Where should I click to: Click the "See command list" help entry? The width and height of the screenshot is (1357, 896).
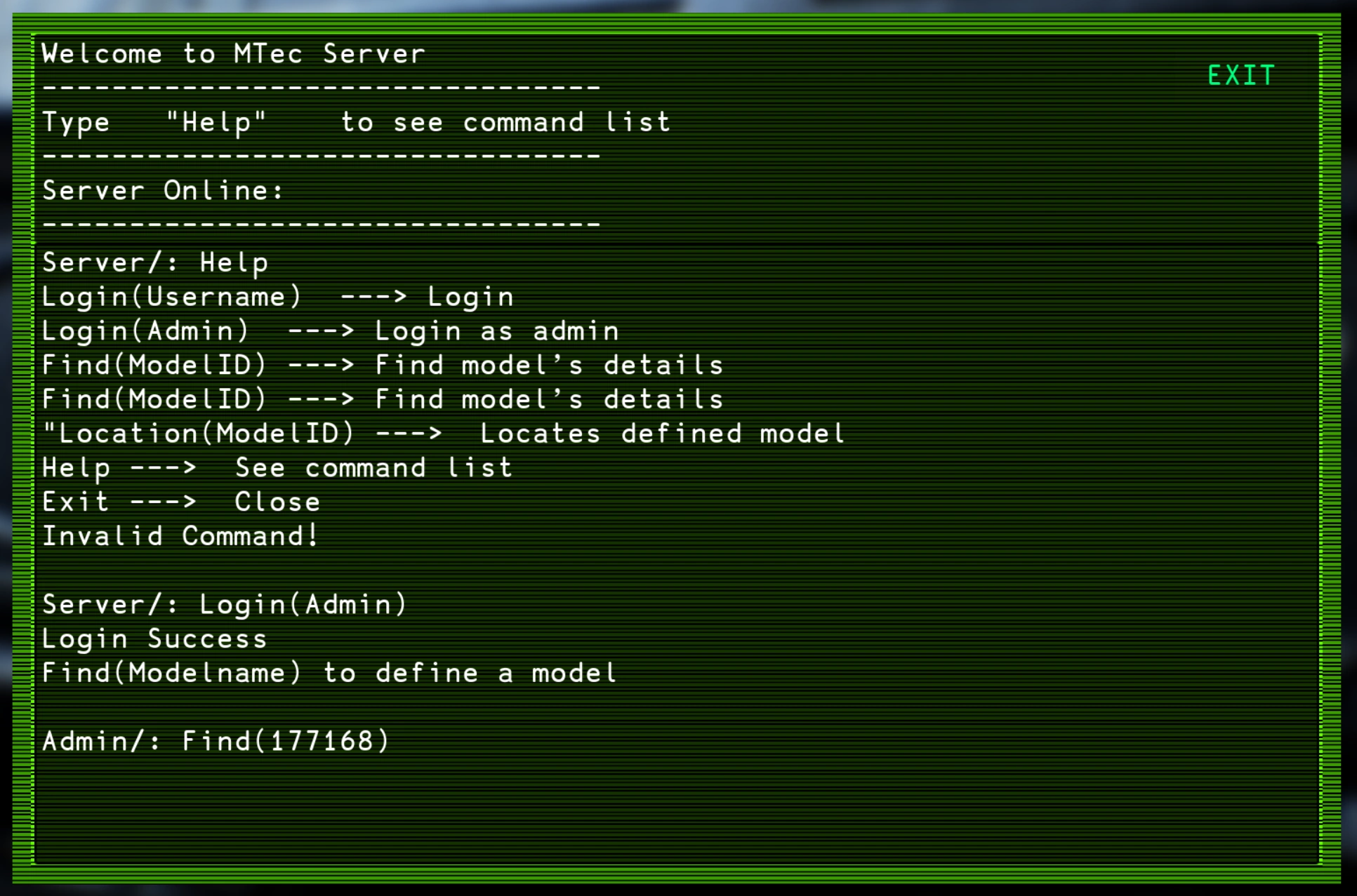click(x=277, y=468)
